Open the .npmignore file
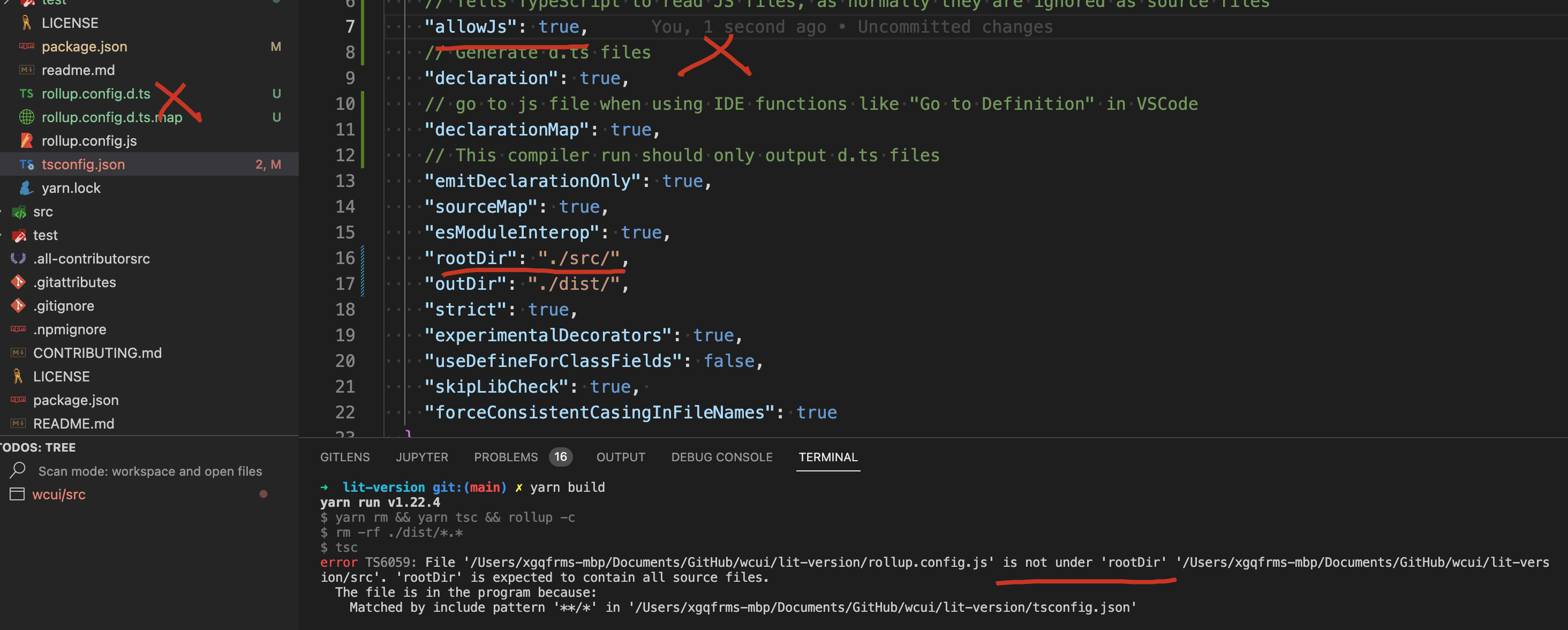Screen dimensions: 1568x630 click(70, 329)
